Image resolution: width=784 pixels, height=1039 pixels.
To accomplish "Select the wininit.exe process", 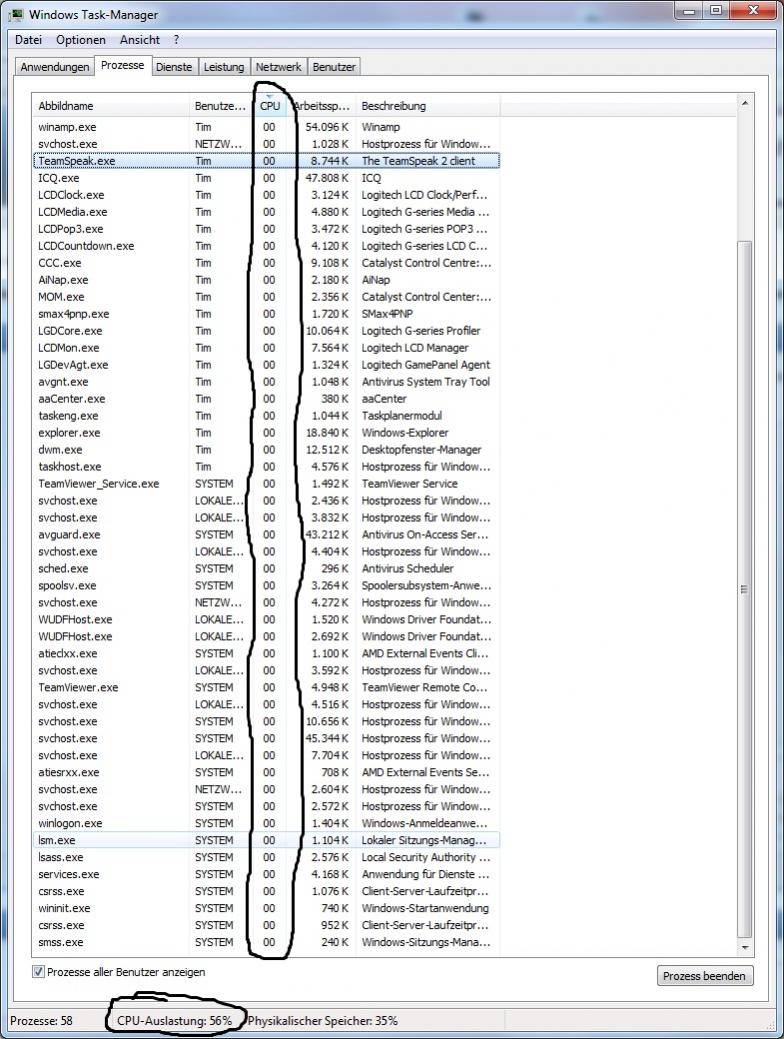I will [x=266, y=908].
